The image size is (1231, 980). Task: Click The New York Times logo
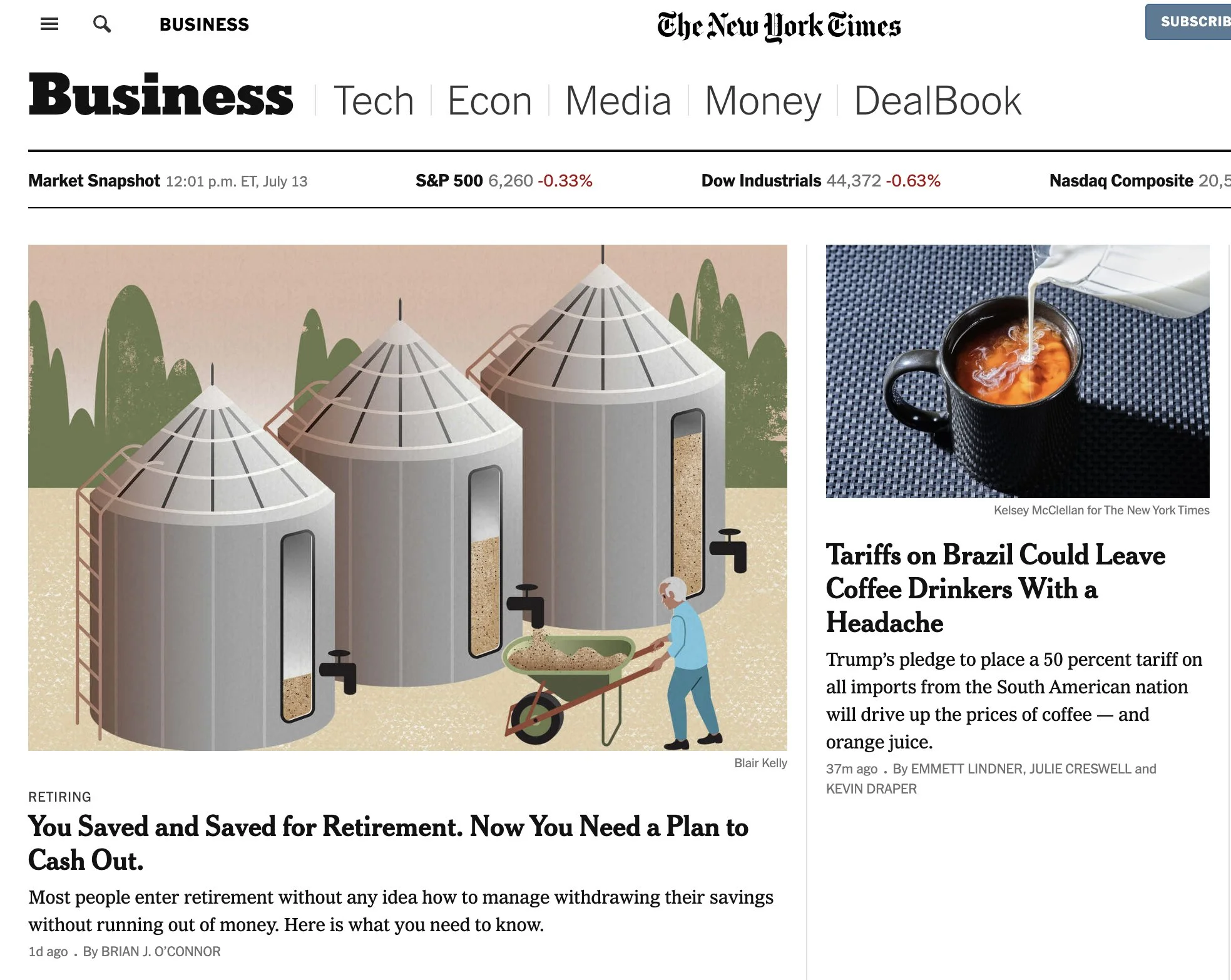pyautogui.click(x=779, y=26)
